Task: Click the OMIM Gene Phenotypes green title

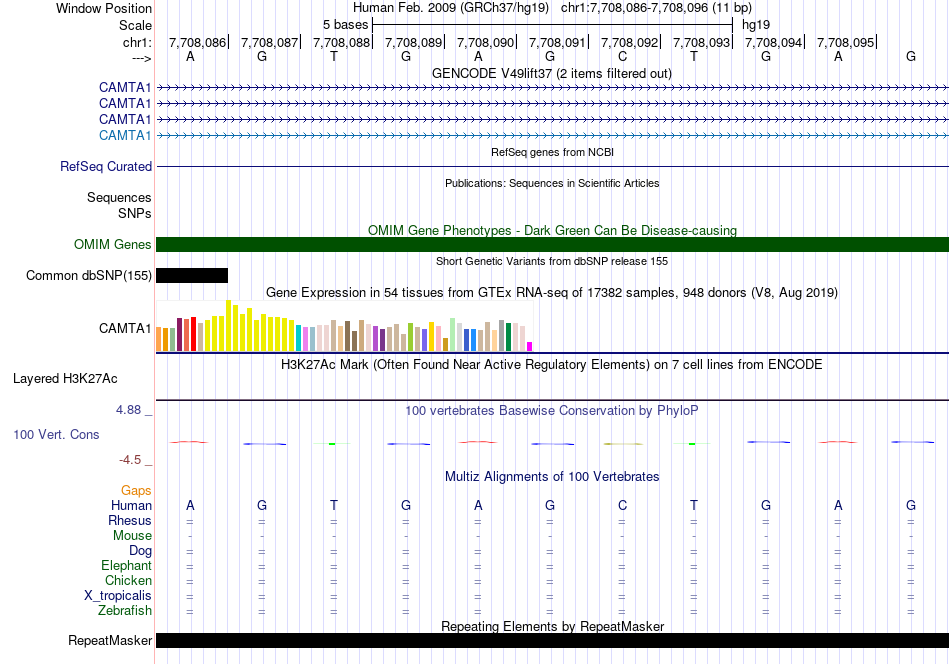Action: click(x=552, y=230)
